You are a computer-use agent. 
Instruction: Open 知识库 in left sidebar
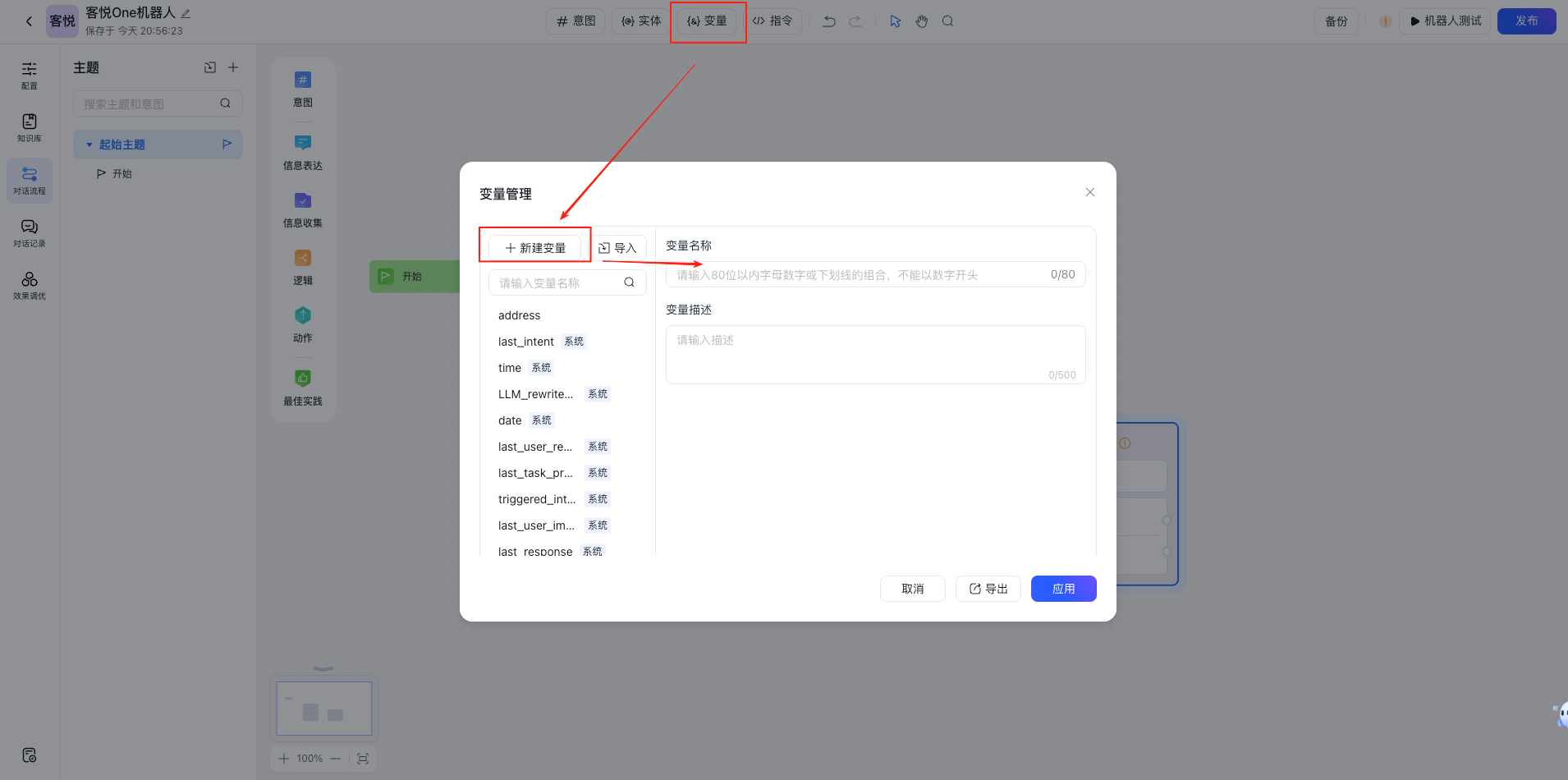pos(30,127)
